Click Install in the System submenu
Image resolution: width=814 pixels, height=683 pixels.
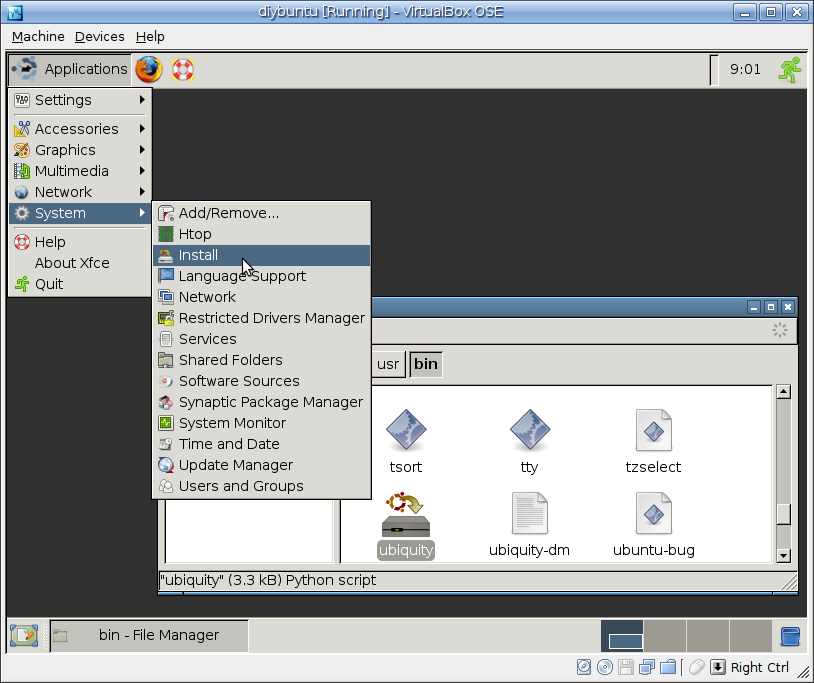coord(262,255)
